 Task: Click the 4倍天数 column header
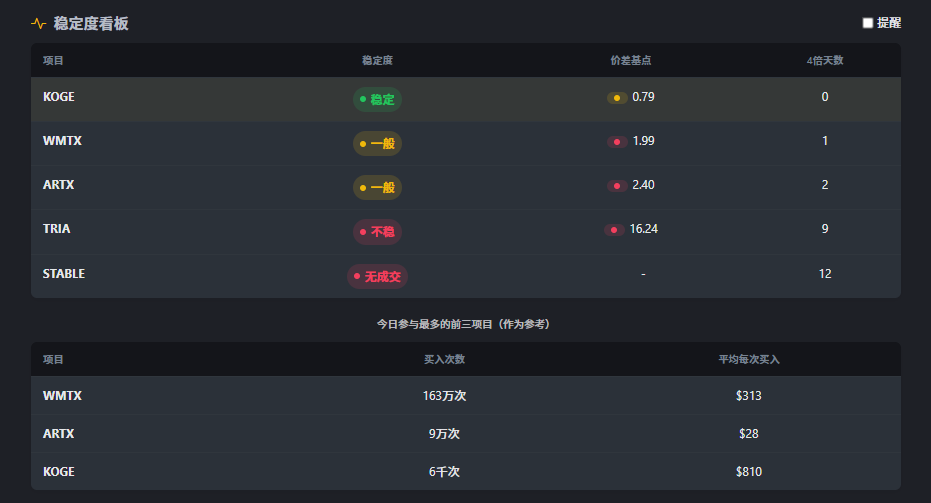[x=825, y=61]
